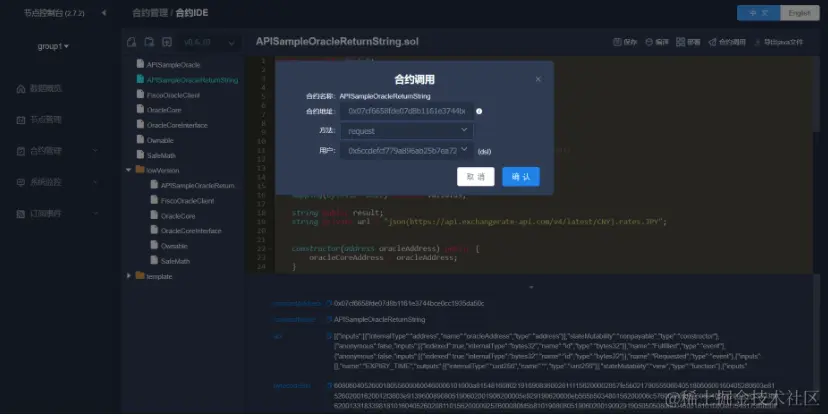Click the new folder icon in file panel

click(x=149, y=42)
